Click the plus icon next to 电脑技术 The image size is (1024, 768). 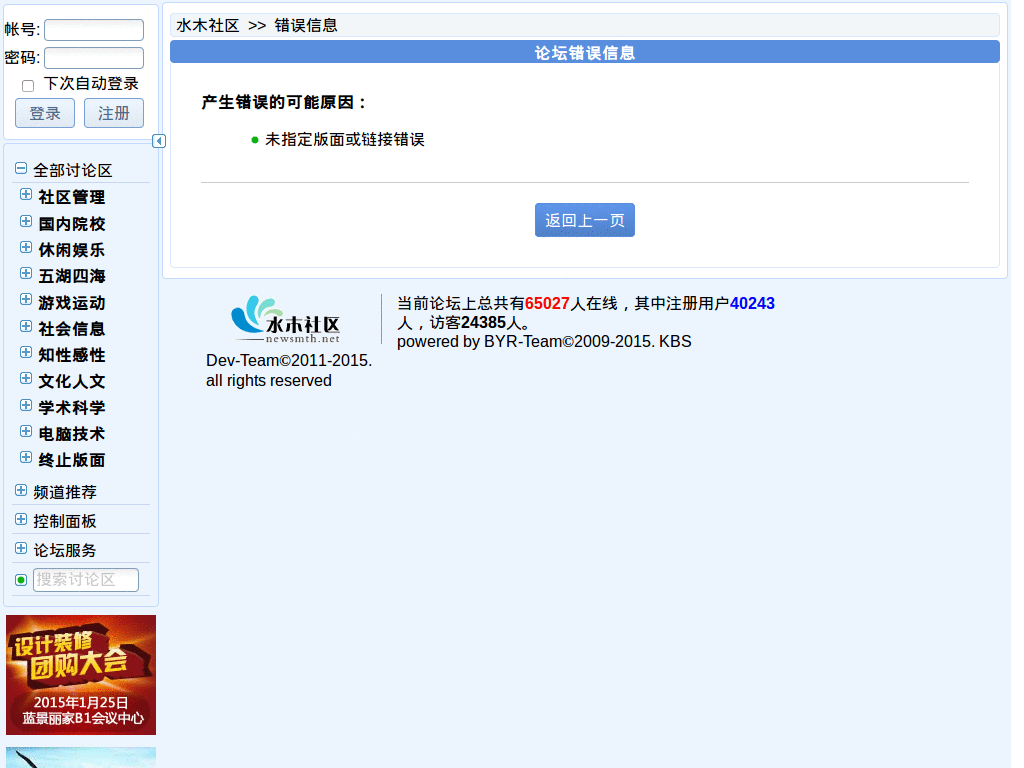(24, 431)
